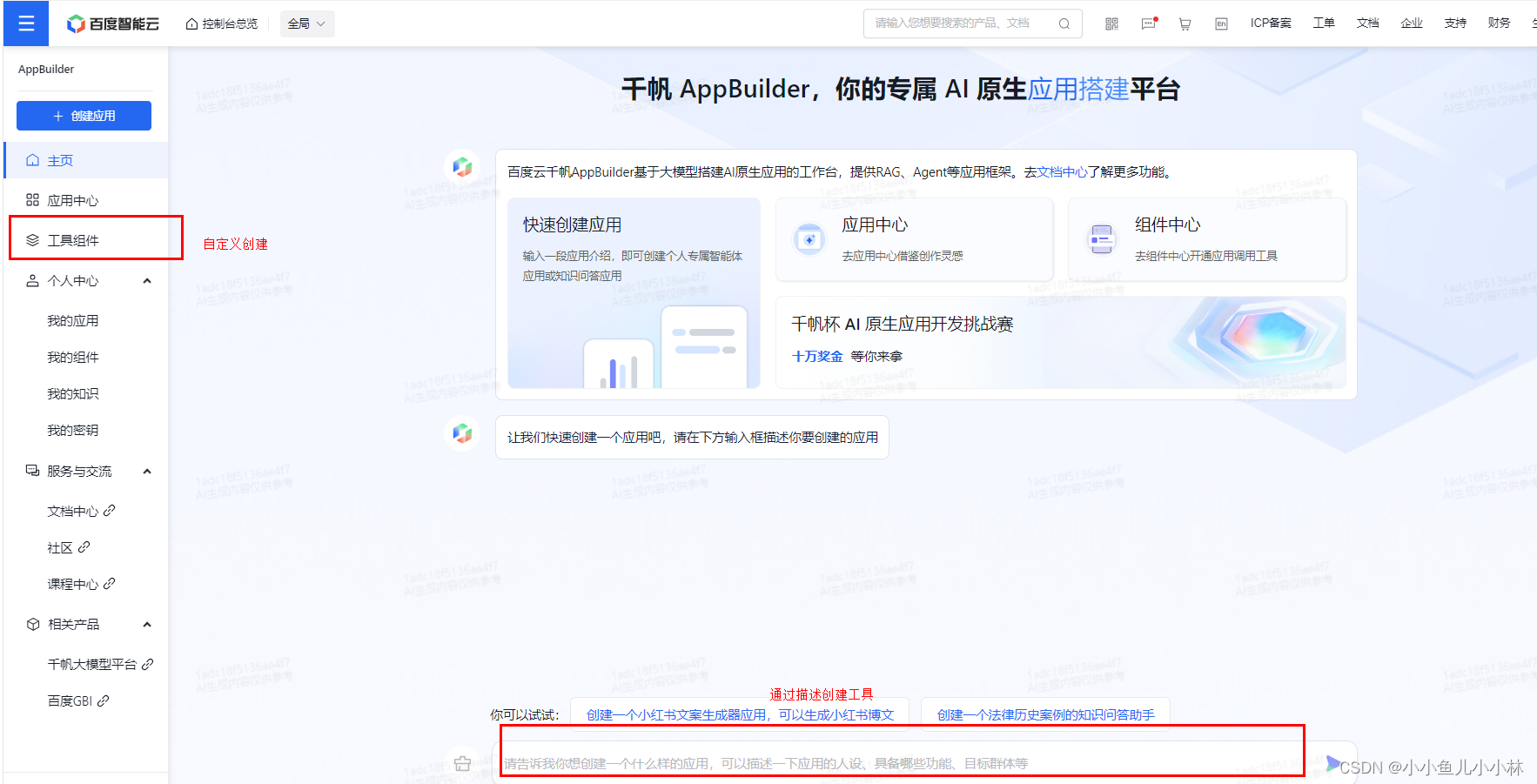The image size is (1537, 784).
Task: Click the 组件中心 card icon
Action: [x=1102, y=238]
